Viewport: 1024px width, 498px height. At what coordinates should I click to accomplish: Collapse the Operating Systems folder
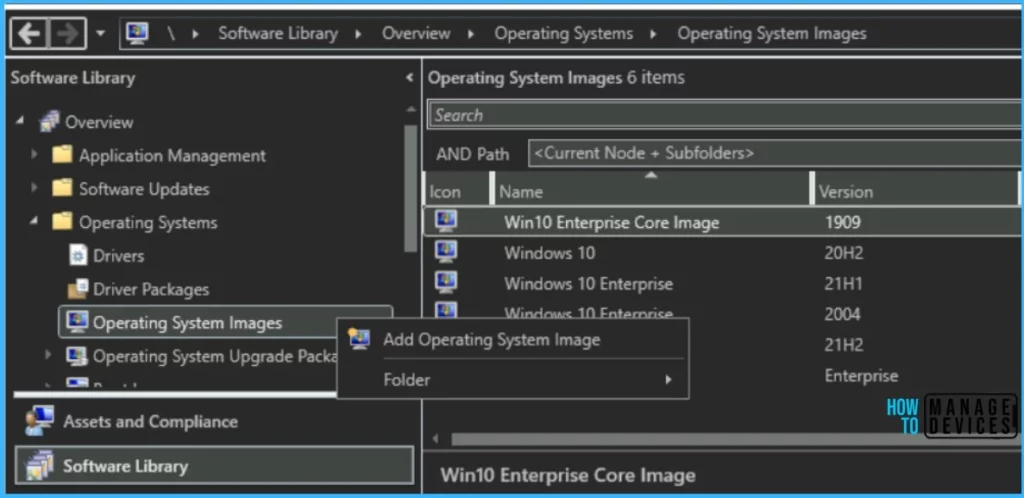pos(34,222)
